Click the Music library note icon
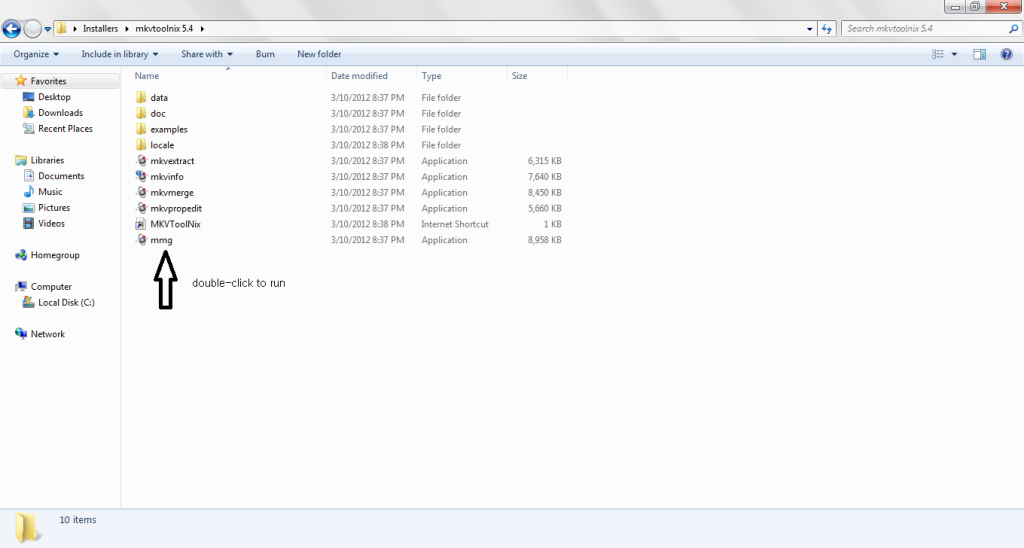This screenshot has width=1024, height=548. [28, 191]
